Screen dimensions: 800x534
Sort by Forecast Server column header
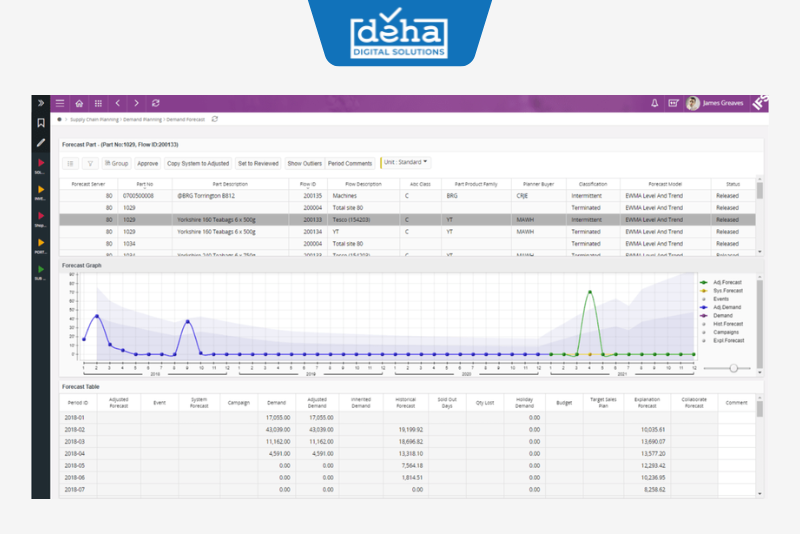click(88, 184)
